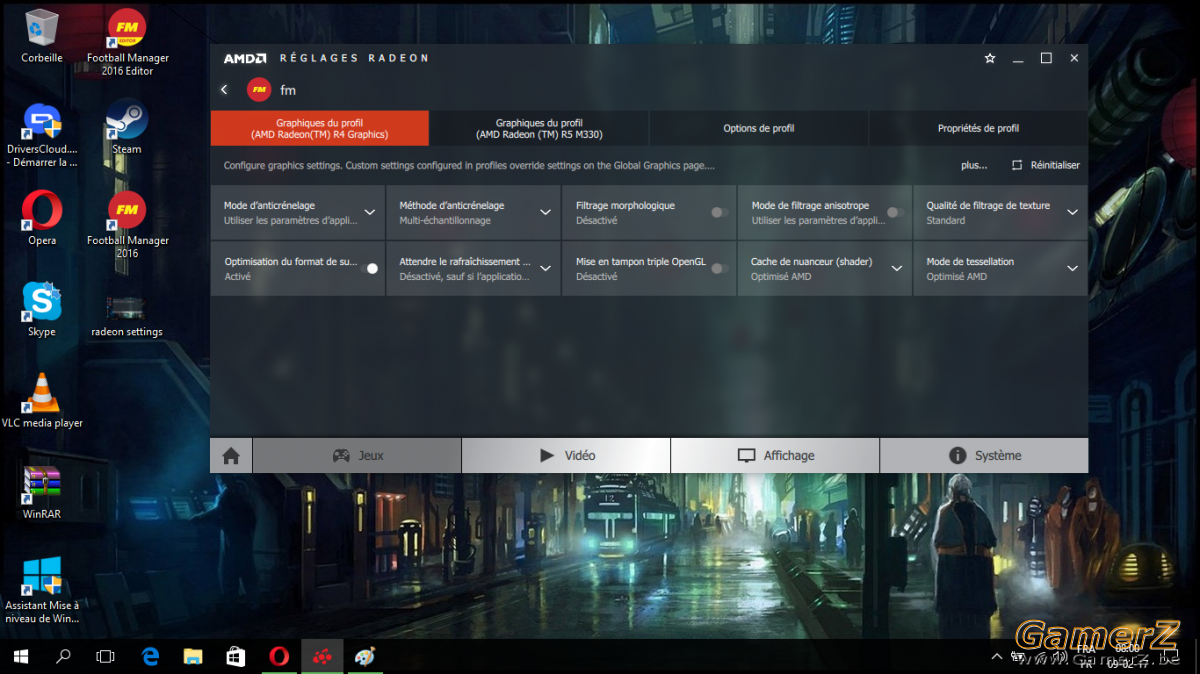Open File Explorer from the taskbar
Screen dimensions: 1200x674
click(193, 656)
